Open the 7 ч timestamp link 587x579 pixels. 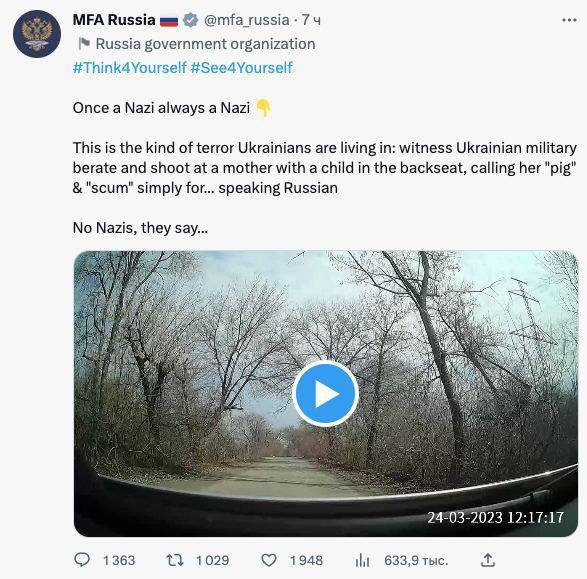[311, 20]
